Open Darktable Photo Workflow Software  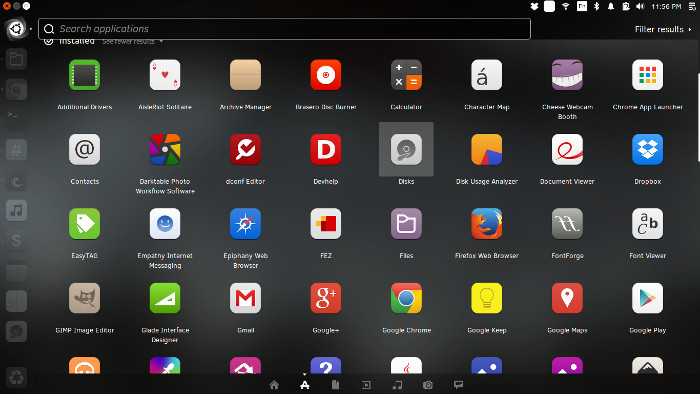click(x=165, y=149)
